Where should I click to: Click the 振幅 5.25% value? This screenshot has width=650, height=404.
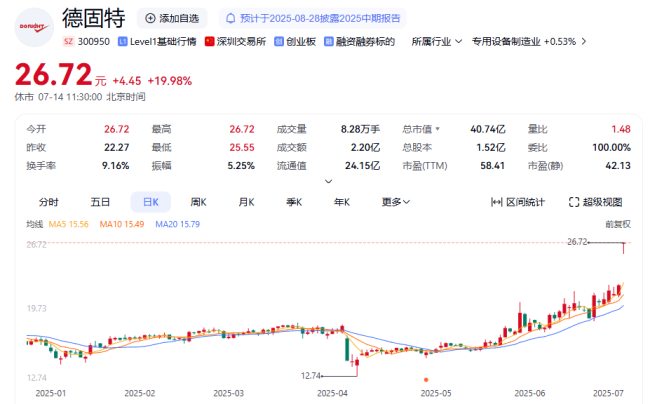[x=241, y=166]
